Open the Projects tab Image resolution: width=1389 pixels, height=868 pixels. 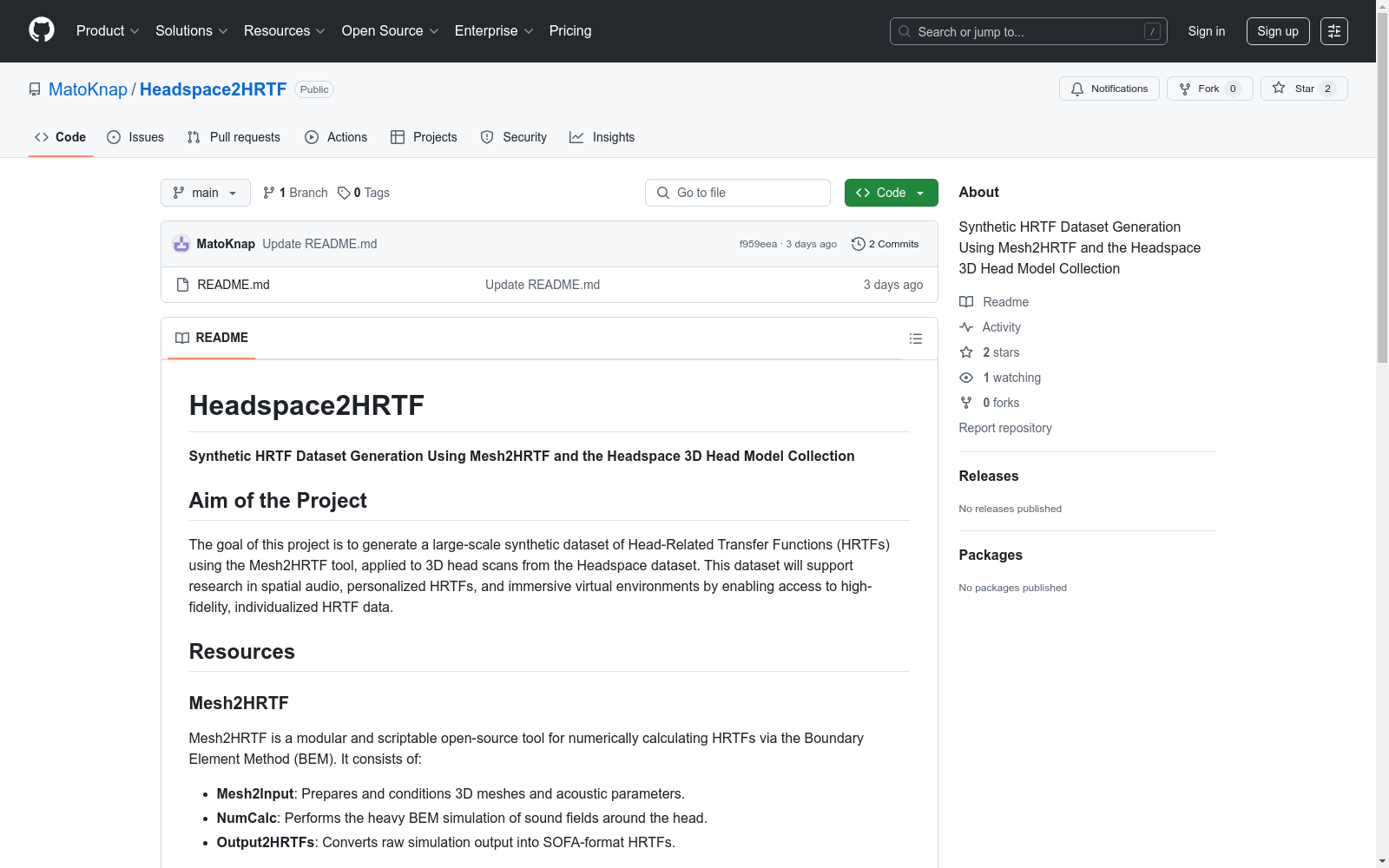pos(424,137)
